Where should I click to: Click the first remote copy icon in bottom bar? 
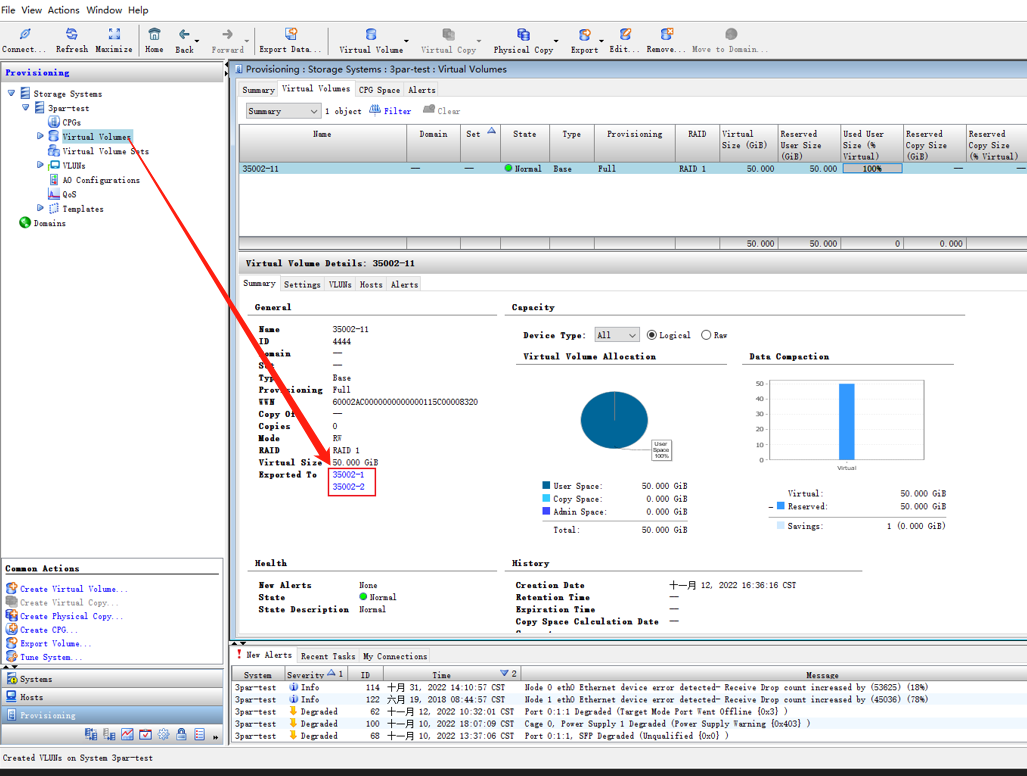[x=90, y=734]
